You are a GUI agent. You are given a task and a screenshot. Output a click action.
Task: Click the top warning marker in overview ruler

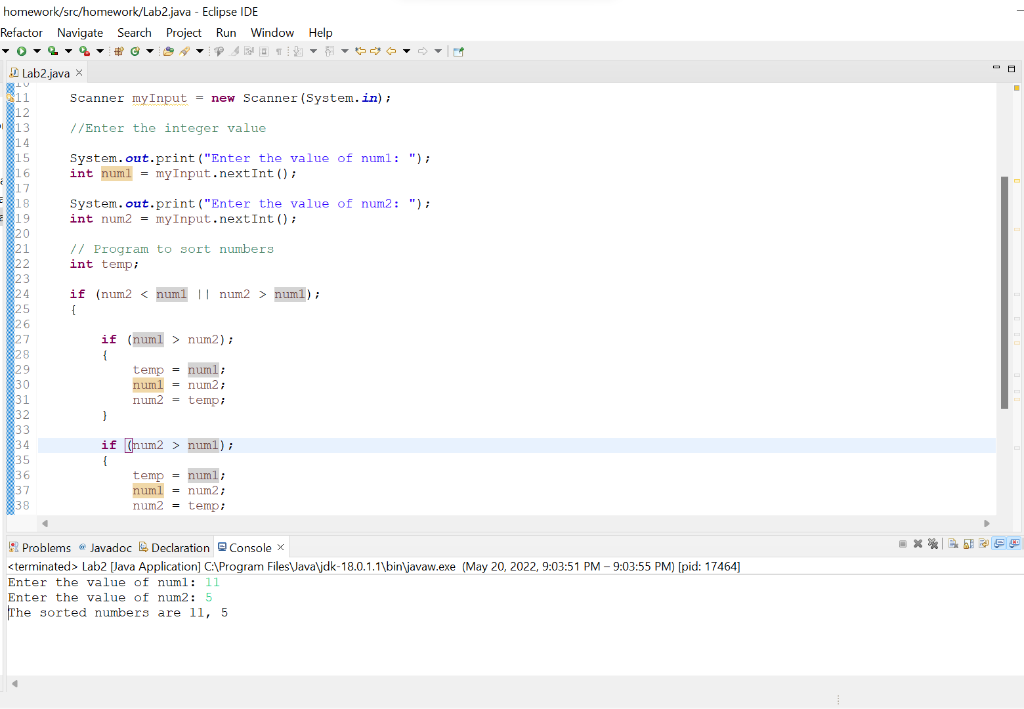1017,87
